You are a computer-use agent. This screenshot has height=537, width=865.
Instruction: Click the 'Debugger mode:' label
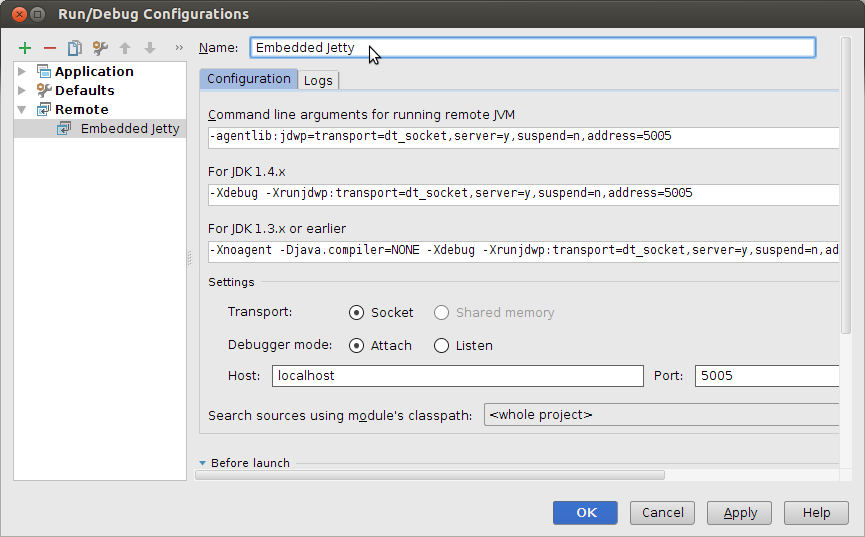pyautogui.click(x=280, y=345)
